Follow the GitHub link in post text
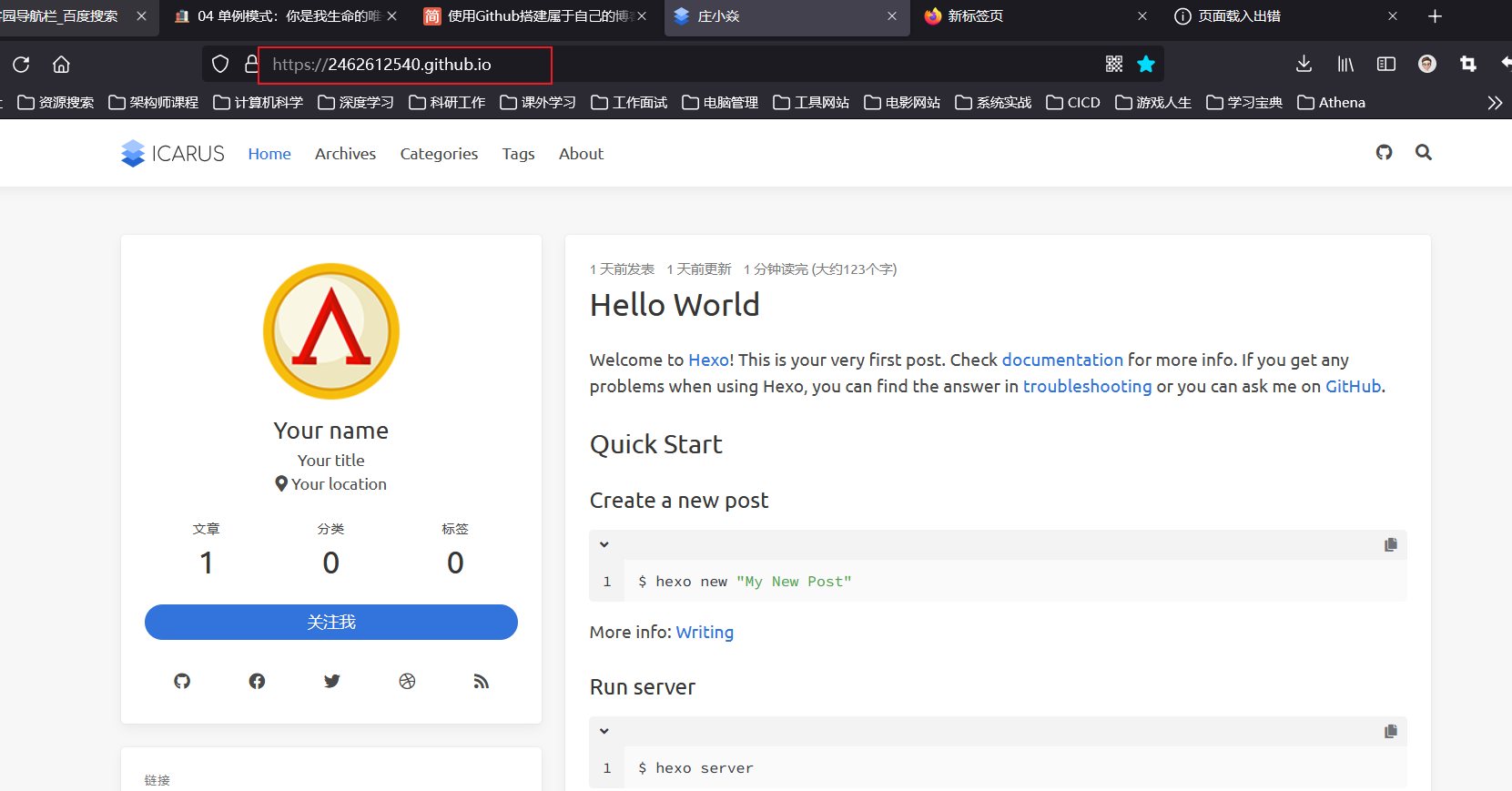1512x791 pixels. coord(1353,386)
